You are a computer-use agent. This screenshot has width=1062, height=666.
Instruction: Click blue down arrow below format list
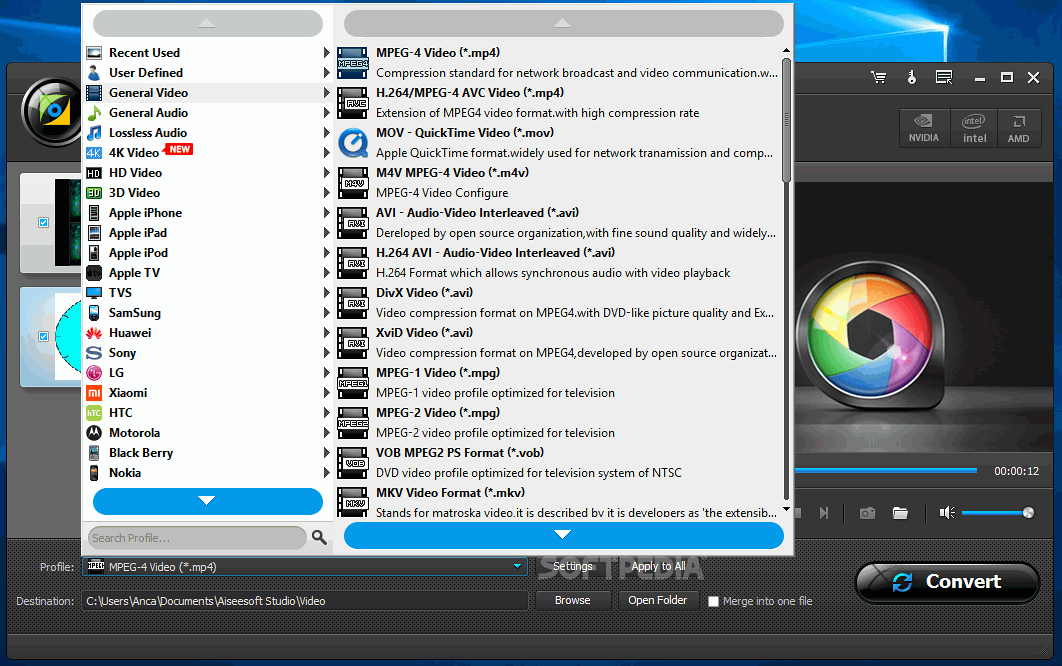(564, 535)
